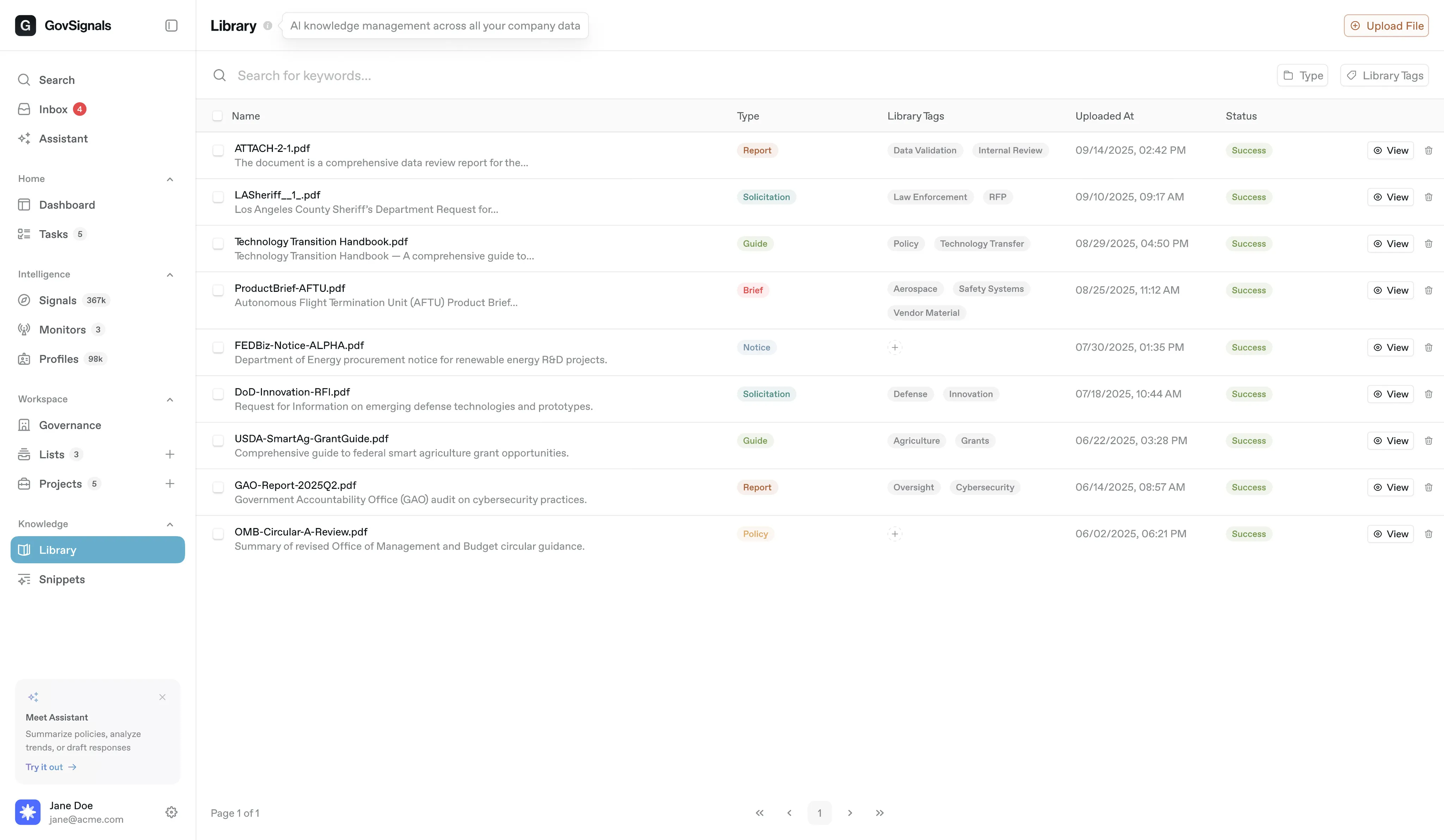Delete the OMB-Circular-A-Review.pdf file
The width and height of the screenshot is (1444, 840).
pos(1428,534)
